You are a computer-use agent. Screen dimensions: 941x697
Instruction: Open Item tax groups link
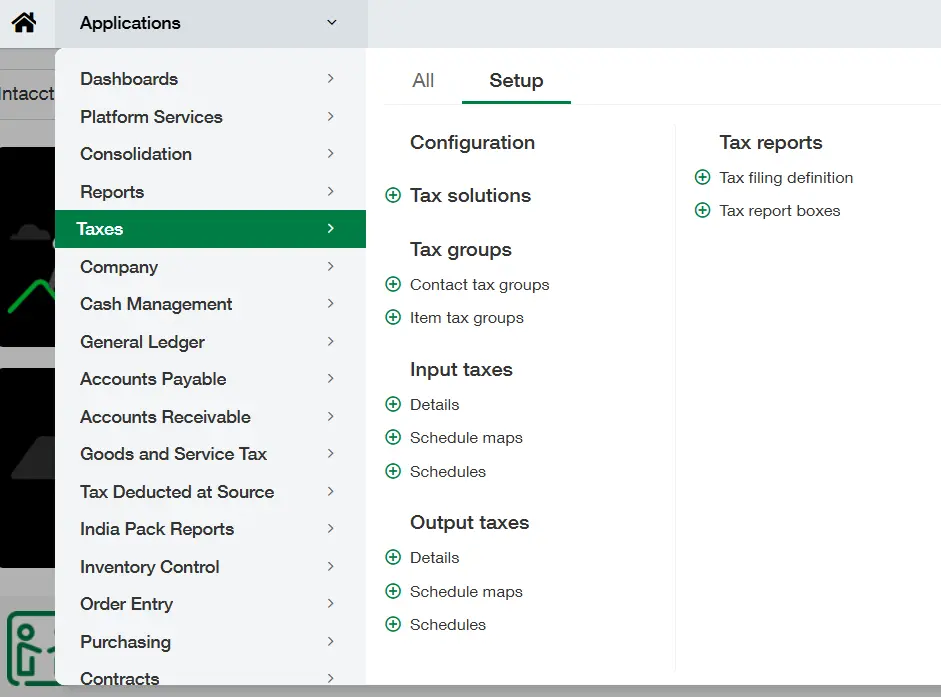[467, 318]
